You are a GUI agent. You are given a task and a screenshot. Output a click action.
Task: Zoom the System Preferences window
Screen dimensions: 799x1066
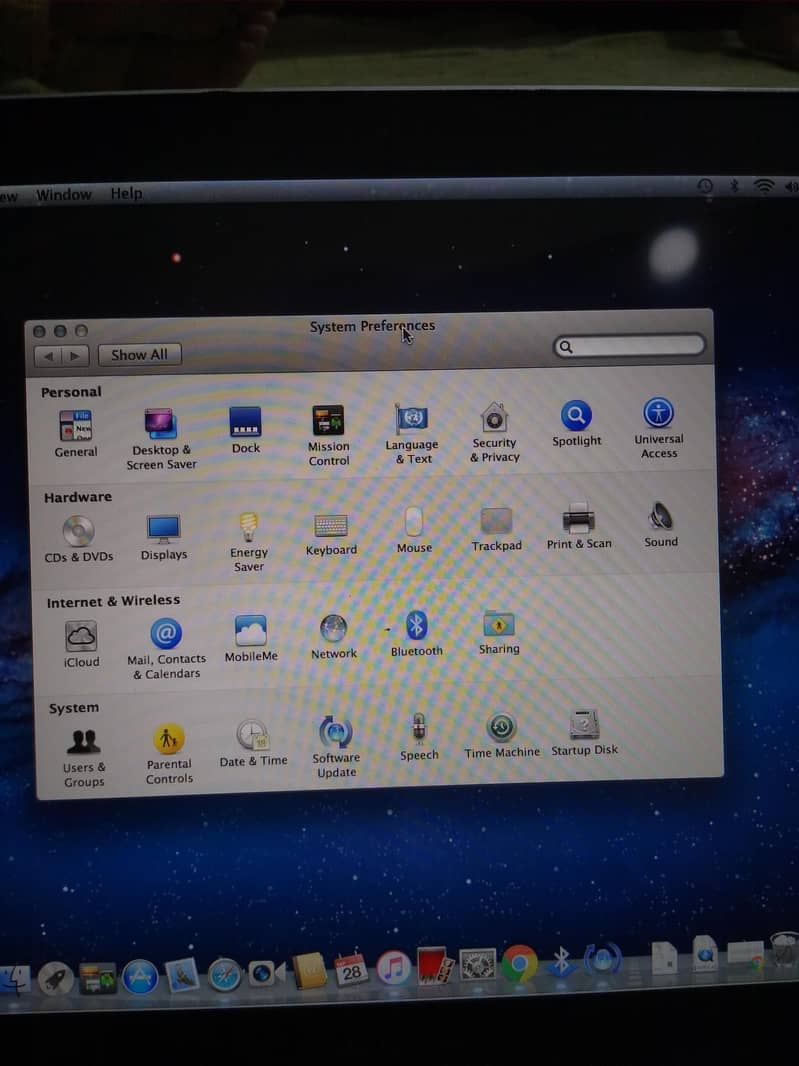click(x=81, y=330)
